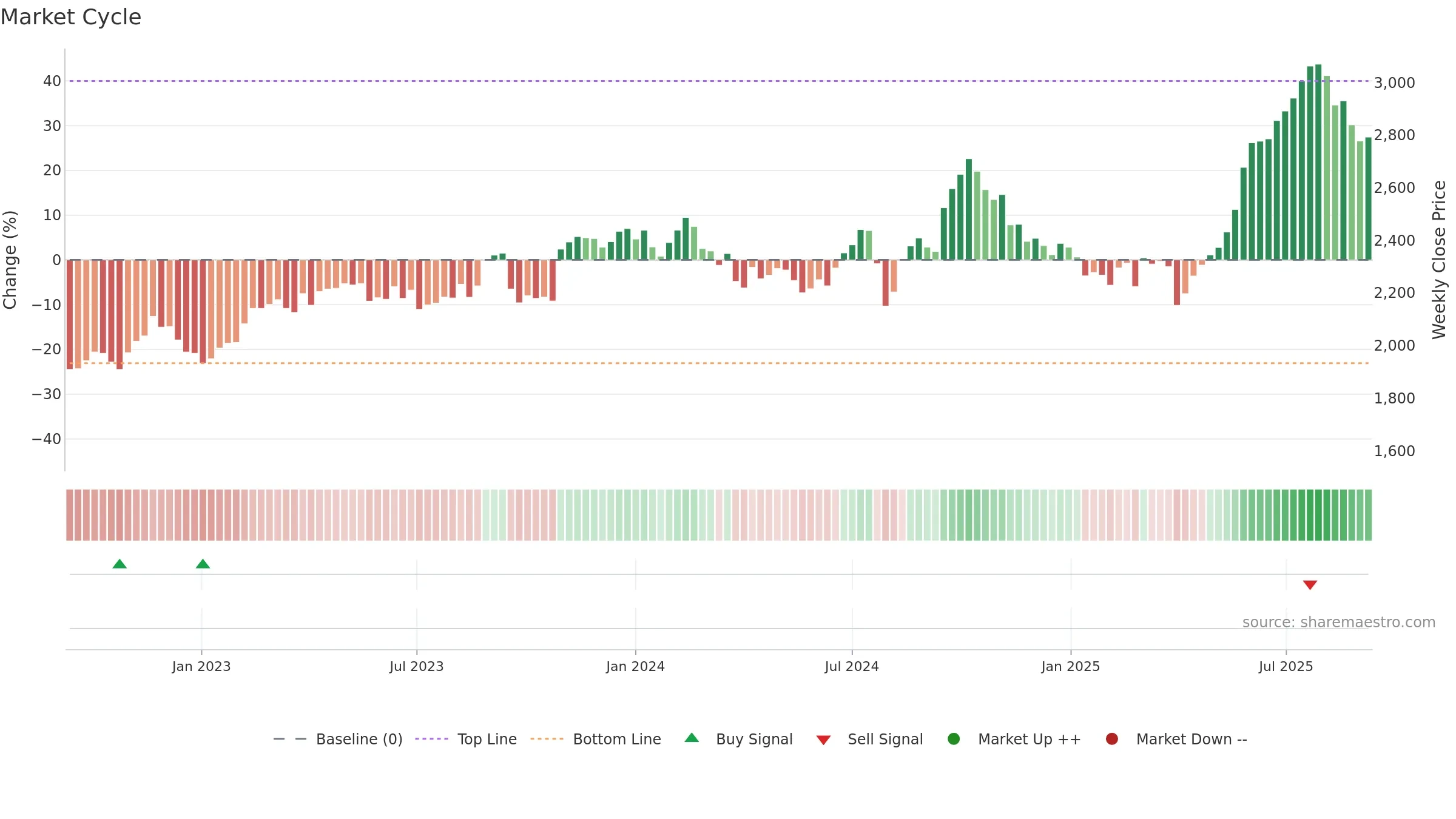Click the 30 change axis label
1456x819 pixels.
[x=52, y=126]
